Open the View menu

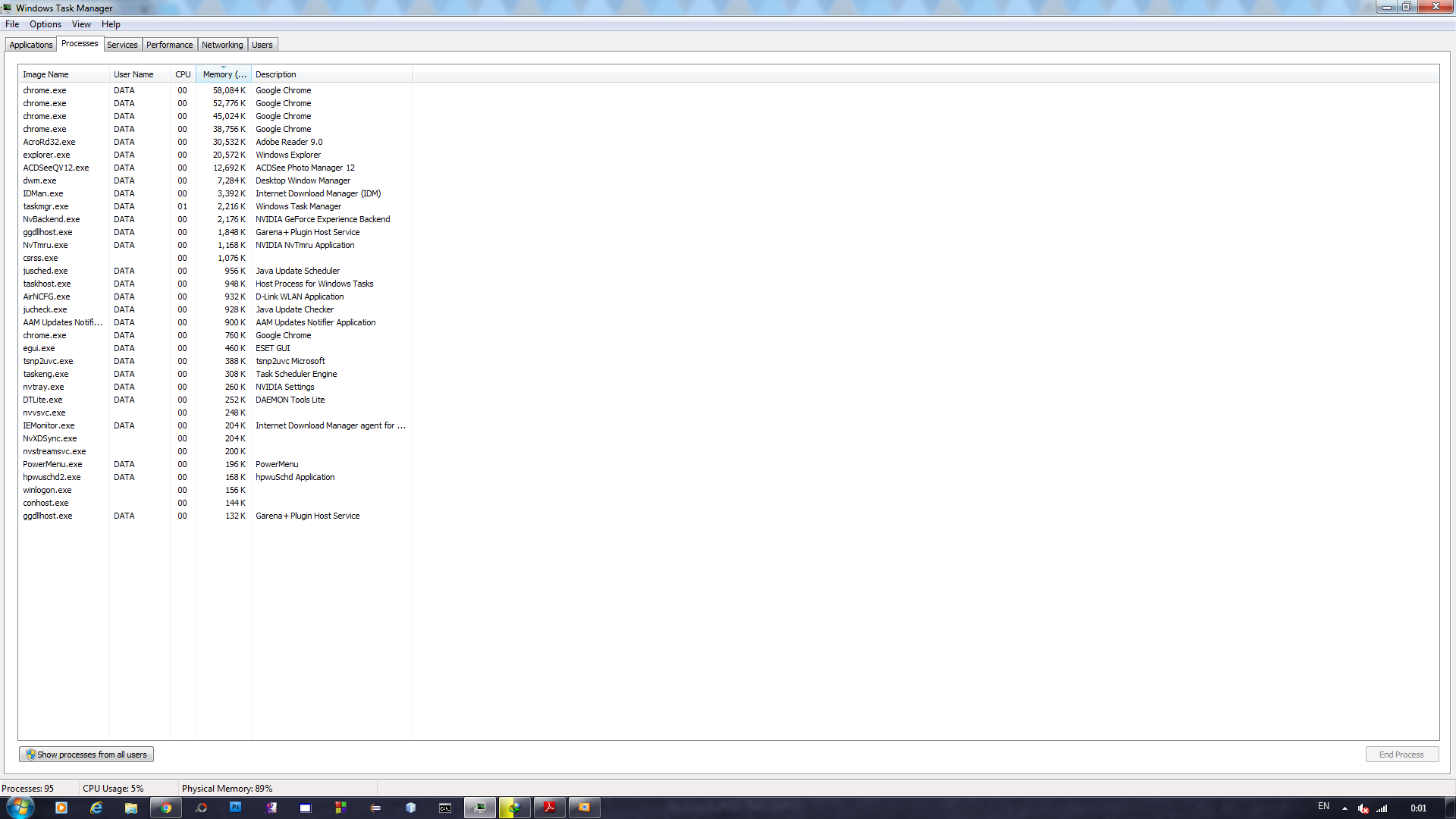point(81,24)
